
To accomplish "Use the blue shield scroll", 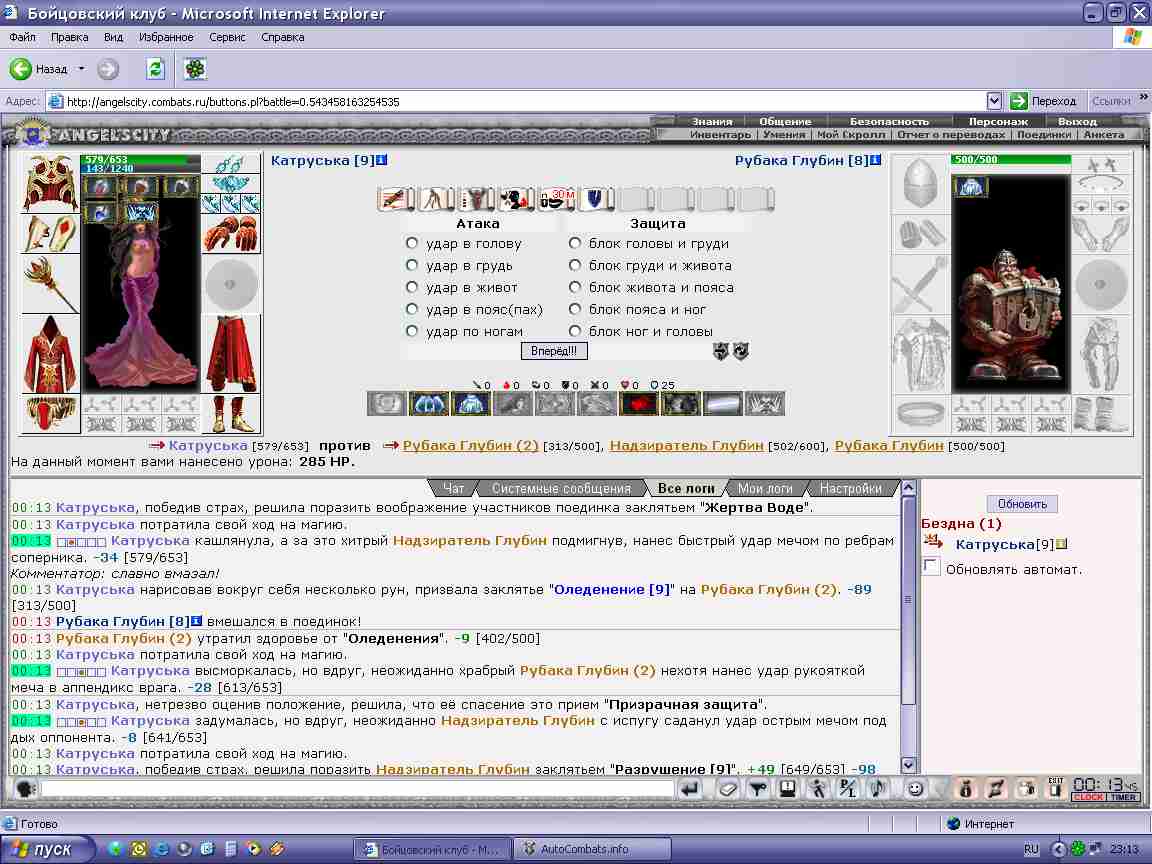I will point(596,198).
